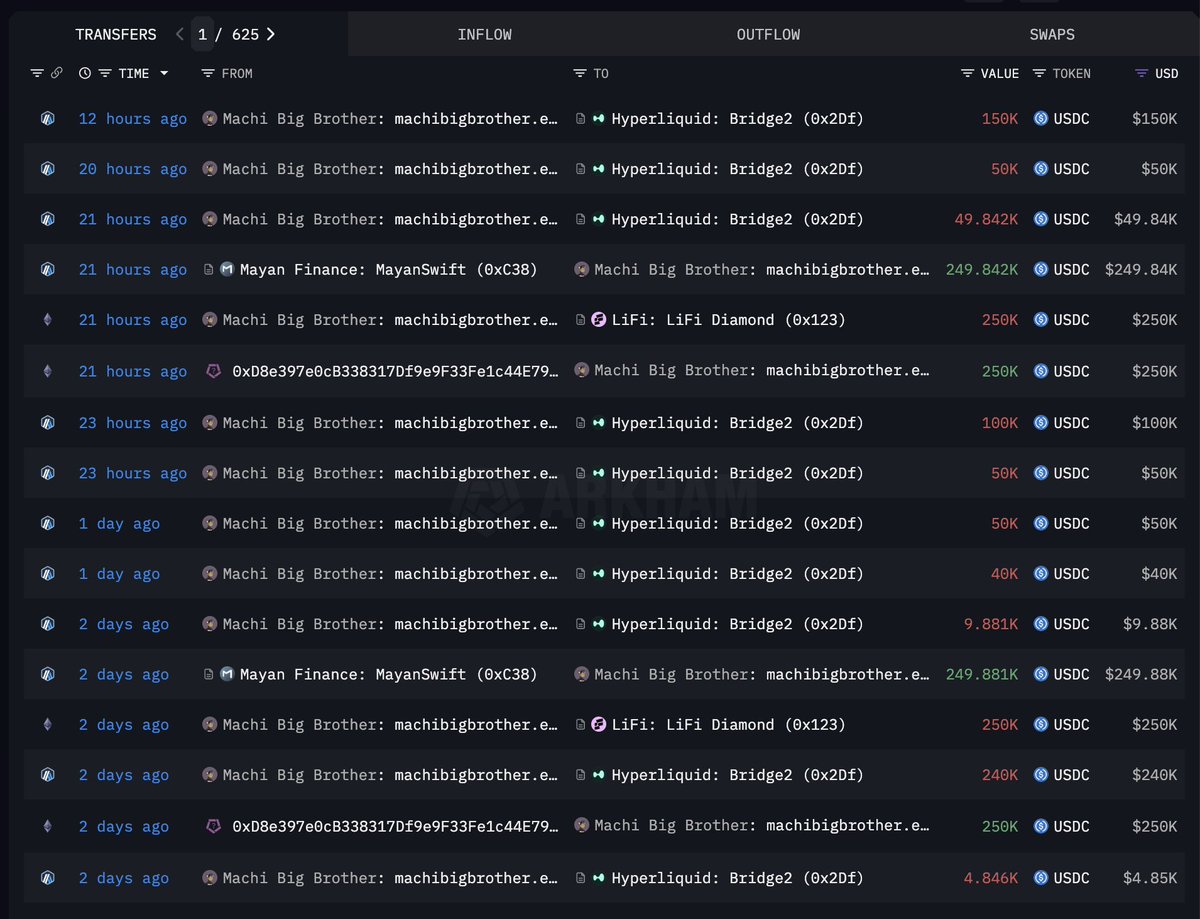This screenshot has width=1200, height=919.
Task: Click the Arbitrum chain icon in the 4.846K row
Action: point(47,878)
